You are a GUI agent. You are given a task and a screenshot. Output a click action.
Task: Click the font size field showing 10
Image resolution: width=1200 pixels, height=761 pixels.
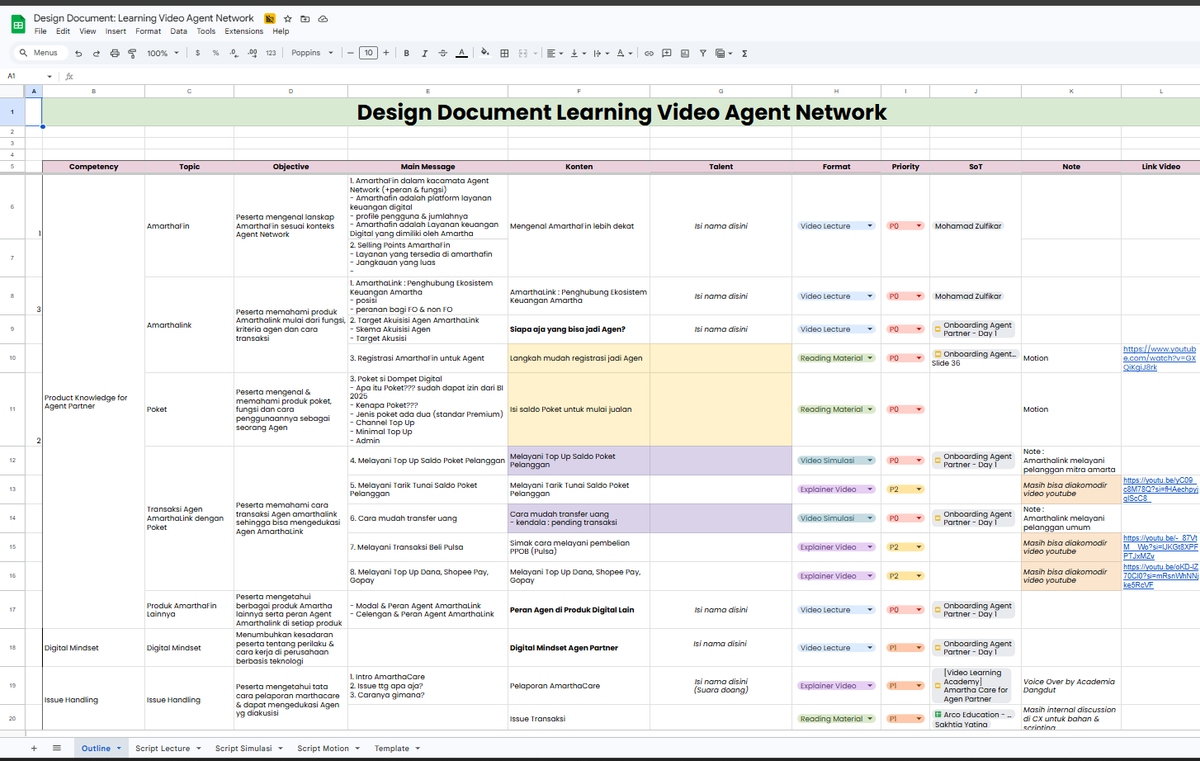368,53
